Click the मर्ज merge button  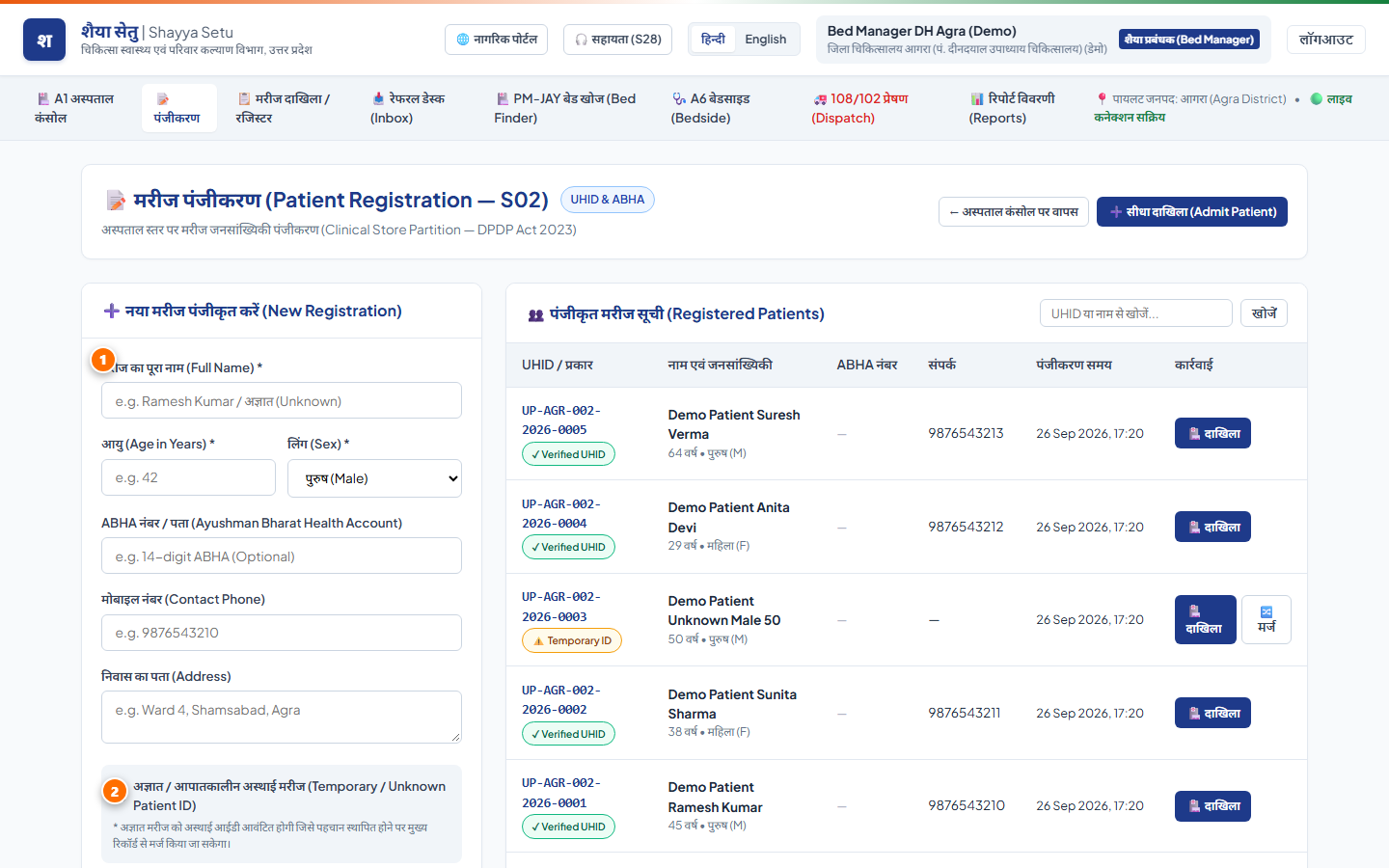pos(1266,619)
